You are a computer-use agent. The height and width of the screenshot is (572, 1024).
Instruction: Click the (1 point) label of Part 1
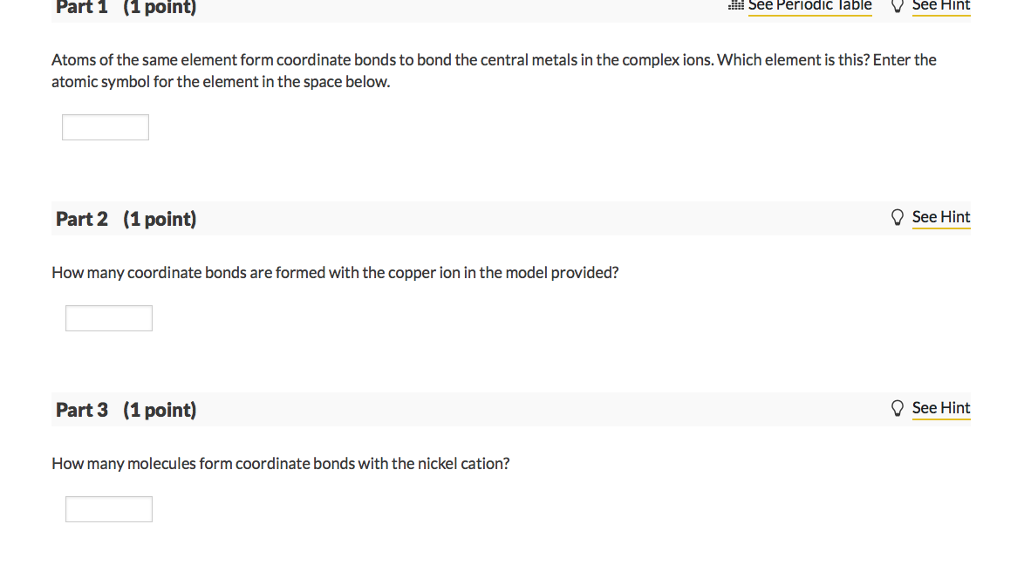coord(160,8)
